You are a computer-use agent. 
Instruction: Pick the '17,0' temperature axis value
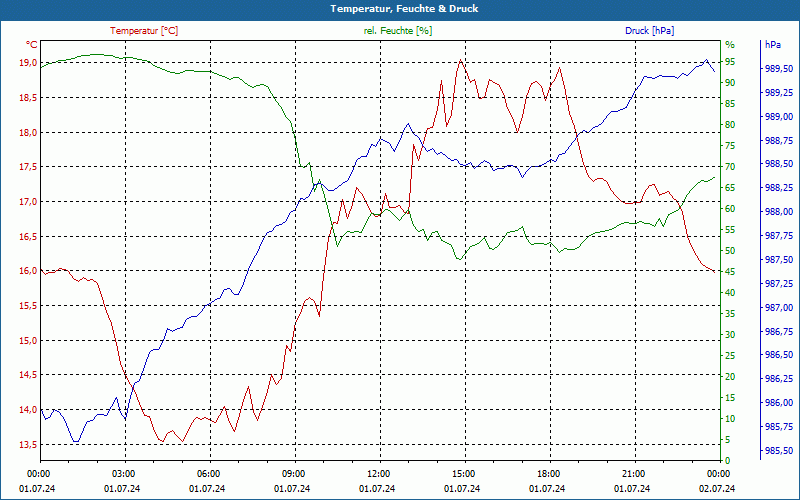click(28, 202)
